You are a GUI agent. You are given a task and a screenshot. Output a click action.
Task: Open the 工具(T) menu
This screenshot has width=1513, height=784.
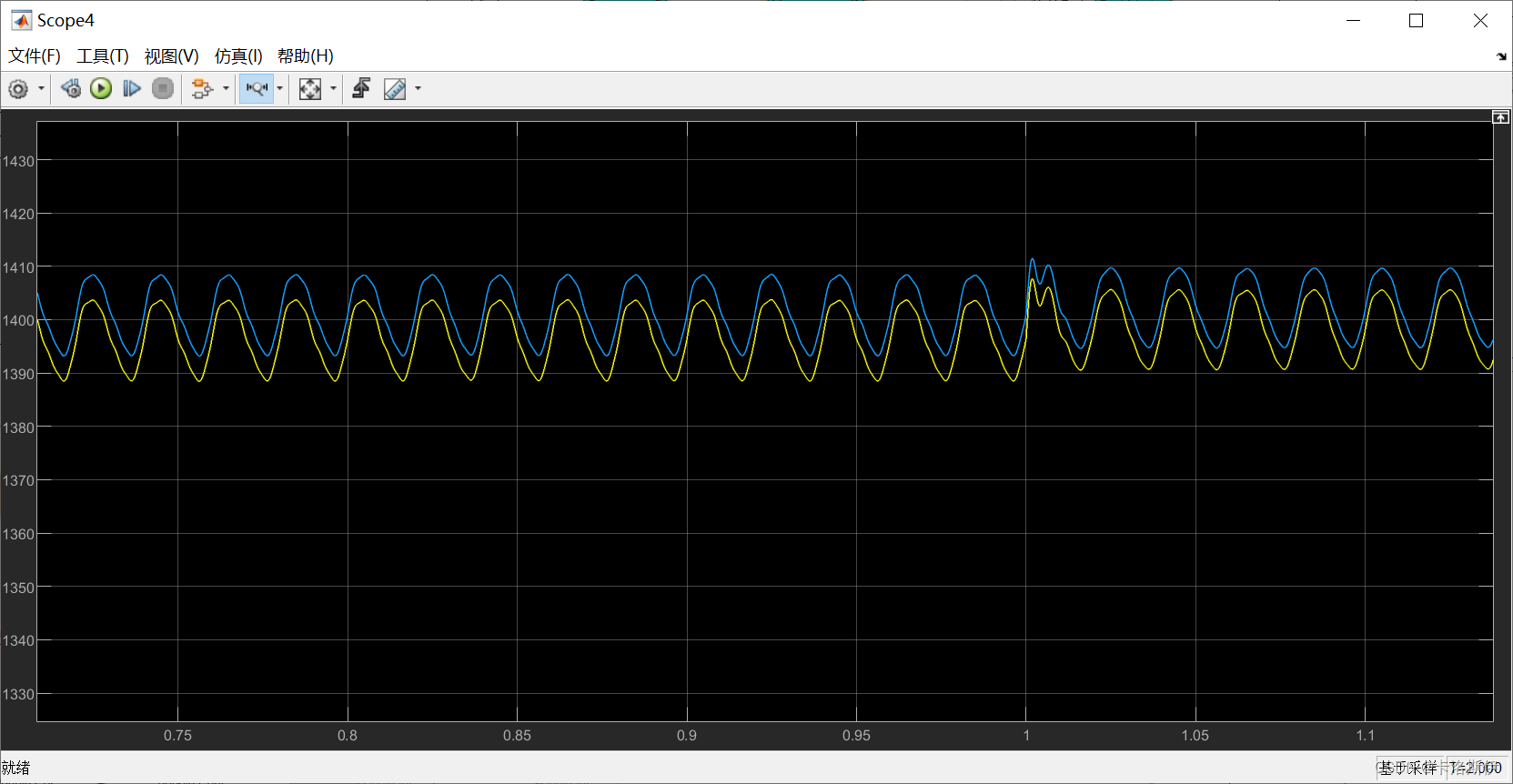point(103,56)
